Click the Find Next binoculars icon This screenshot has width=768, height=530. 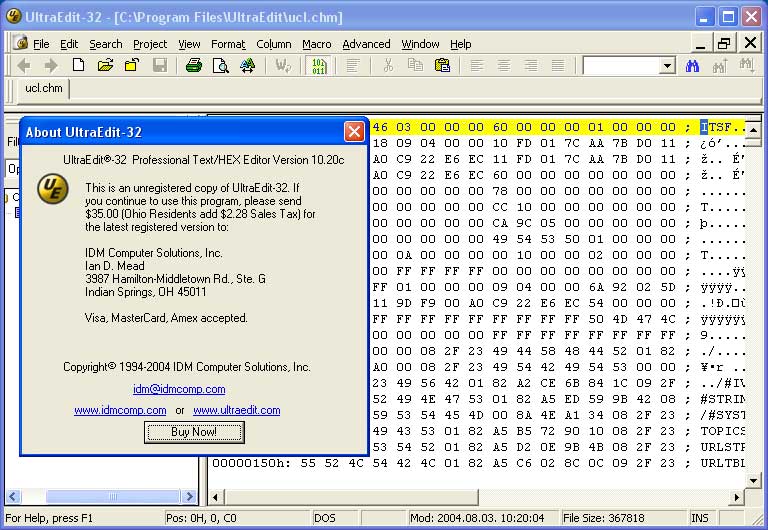click(747, 65)
